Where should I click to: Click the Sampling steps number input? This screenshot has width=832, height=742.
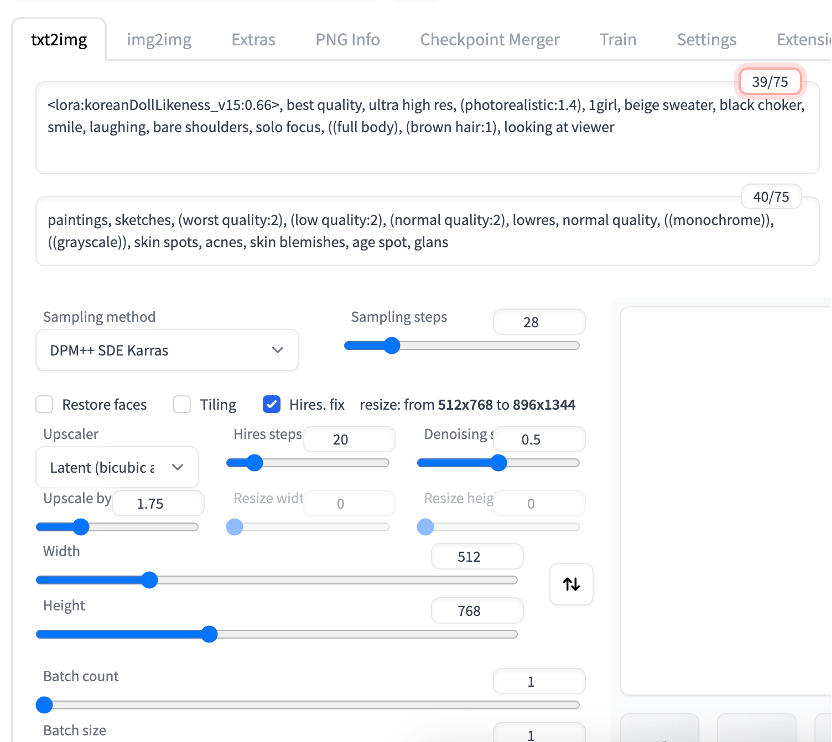tap(539, 322)
